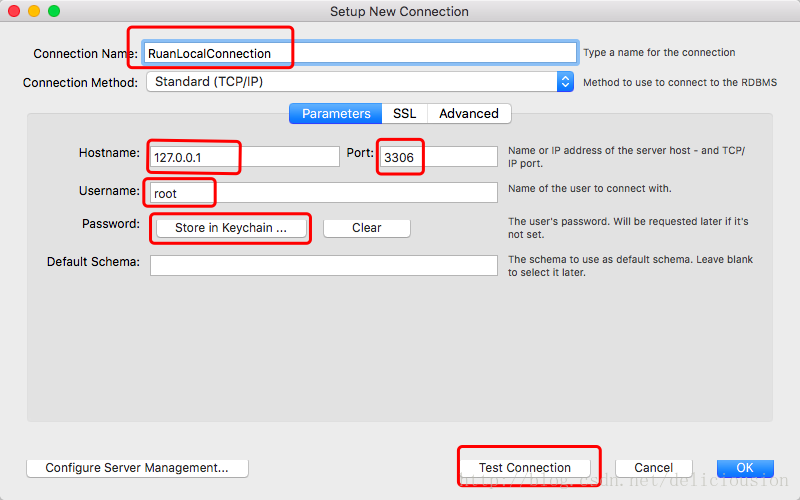
Task: Select the Advanced tab
Action: coord(468,114)
